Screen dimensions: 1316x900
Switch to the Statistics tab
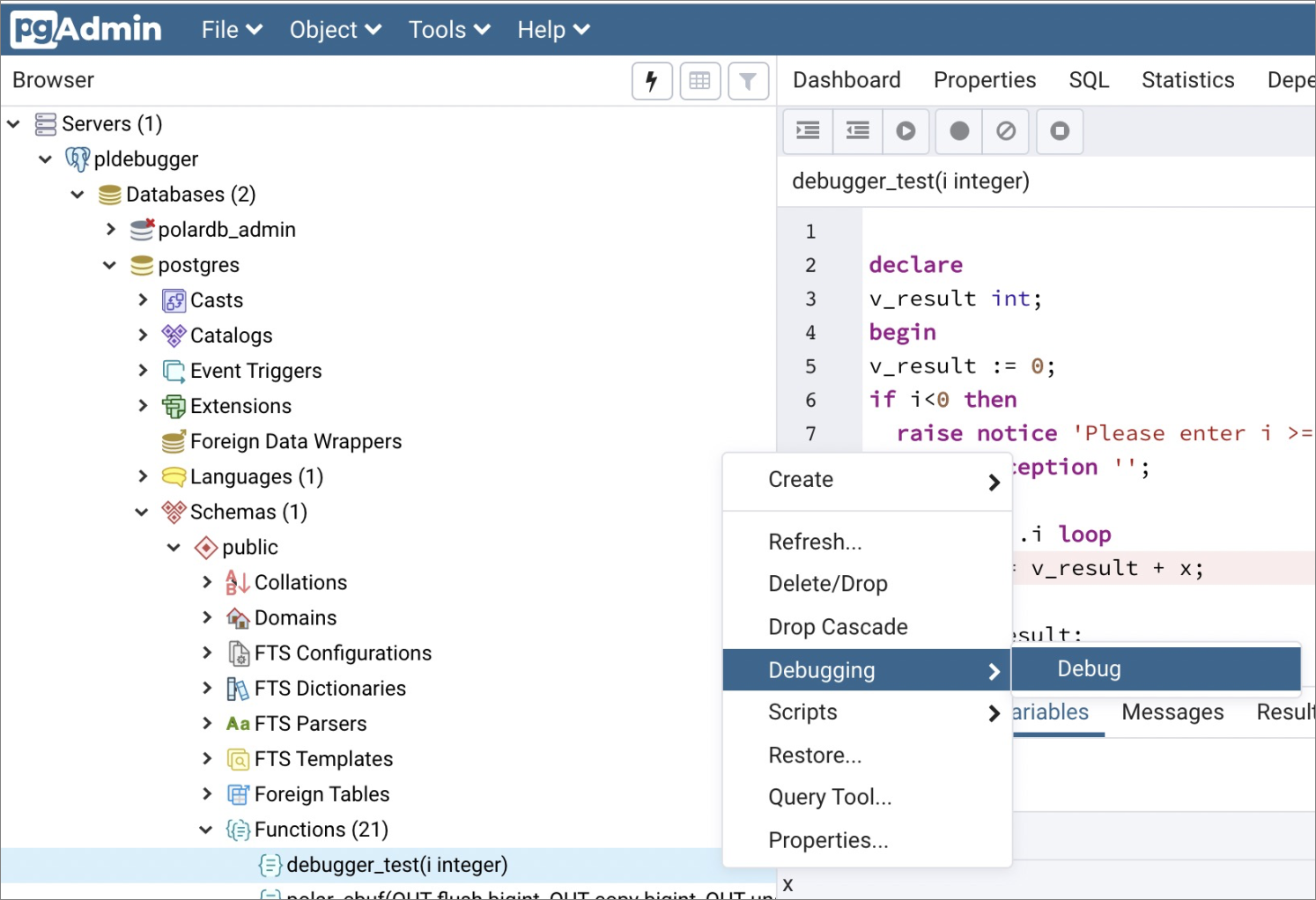click(1187, 79)
